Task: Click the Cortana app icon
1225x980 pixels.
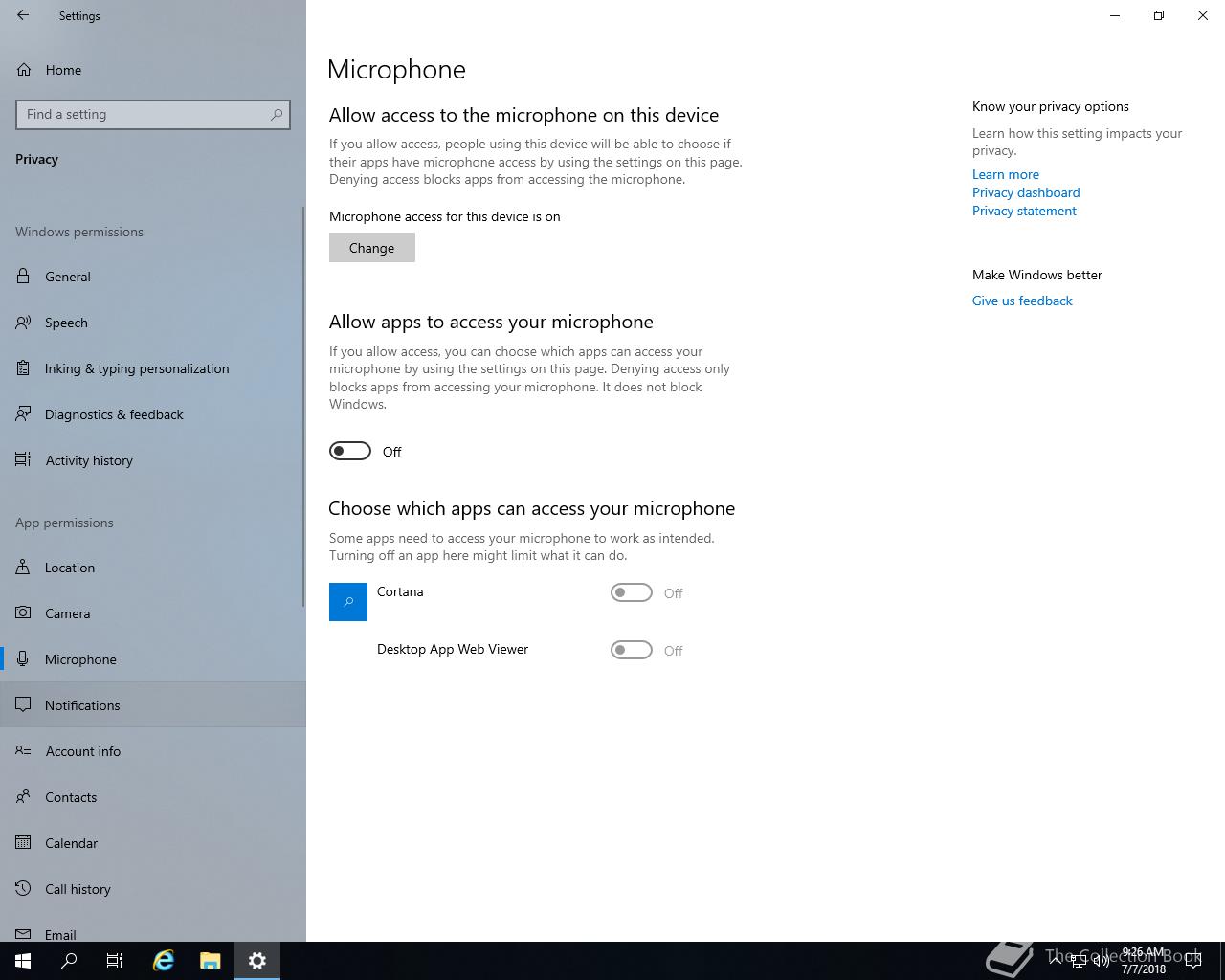Action: pos(348,602)
